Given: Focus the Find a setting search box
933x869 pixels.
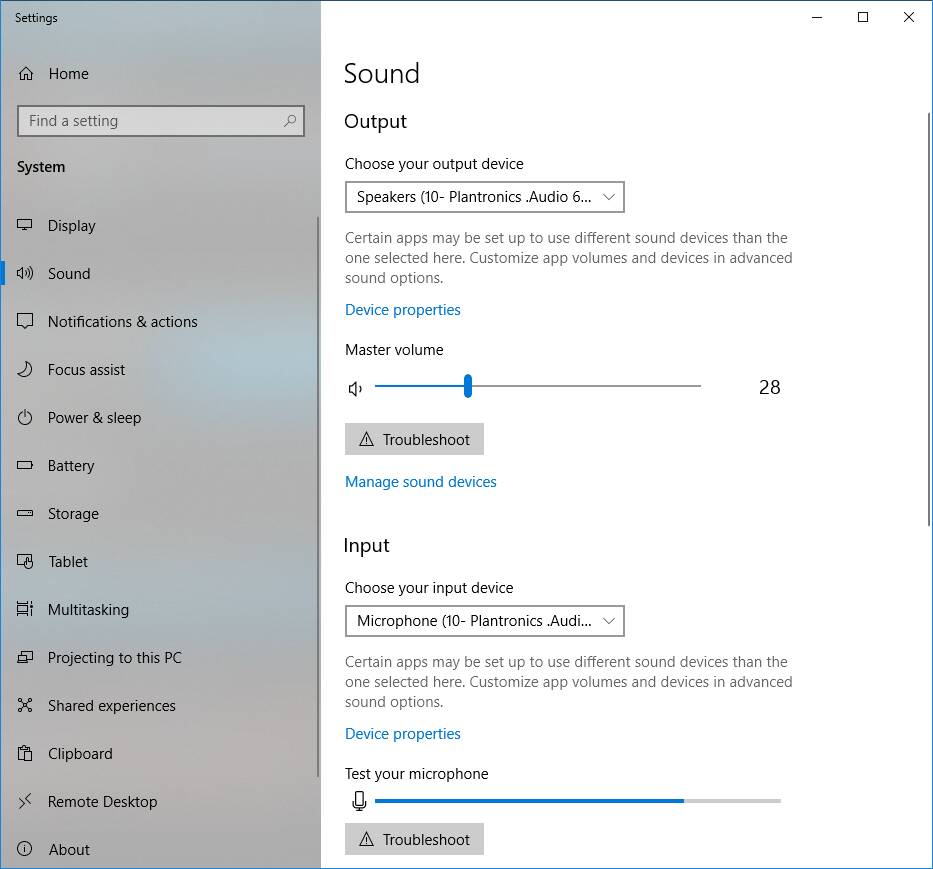Looking at the screenshot, I should point(150,121).
